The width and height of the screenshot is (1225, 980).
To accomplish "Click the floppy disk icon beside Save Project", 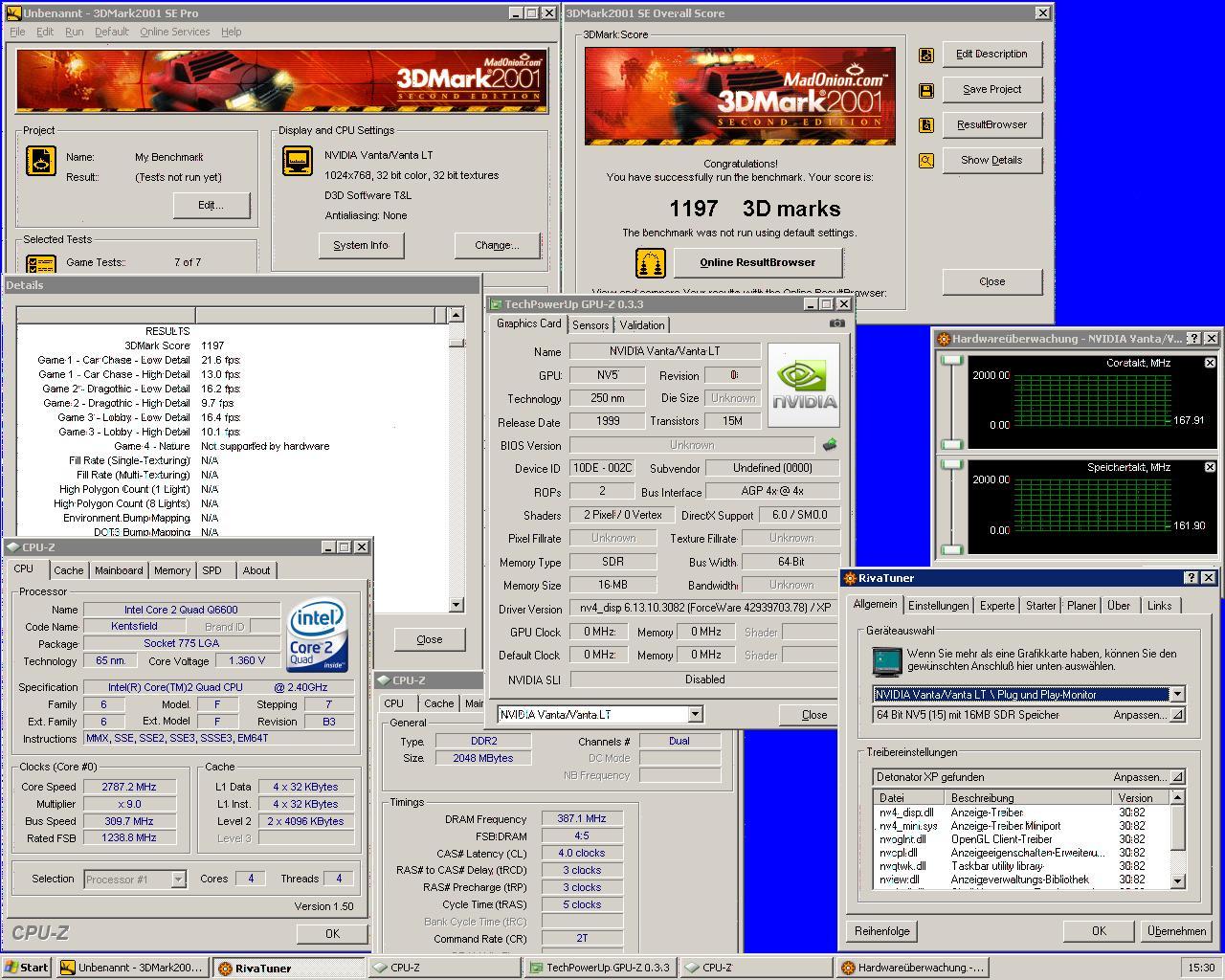I will [x=926, y=91].
